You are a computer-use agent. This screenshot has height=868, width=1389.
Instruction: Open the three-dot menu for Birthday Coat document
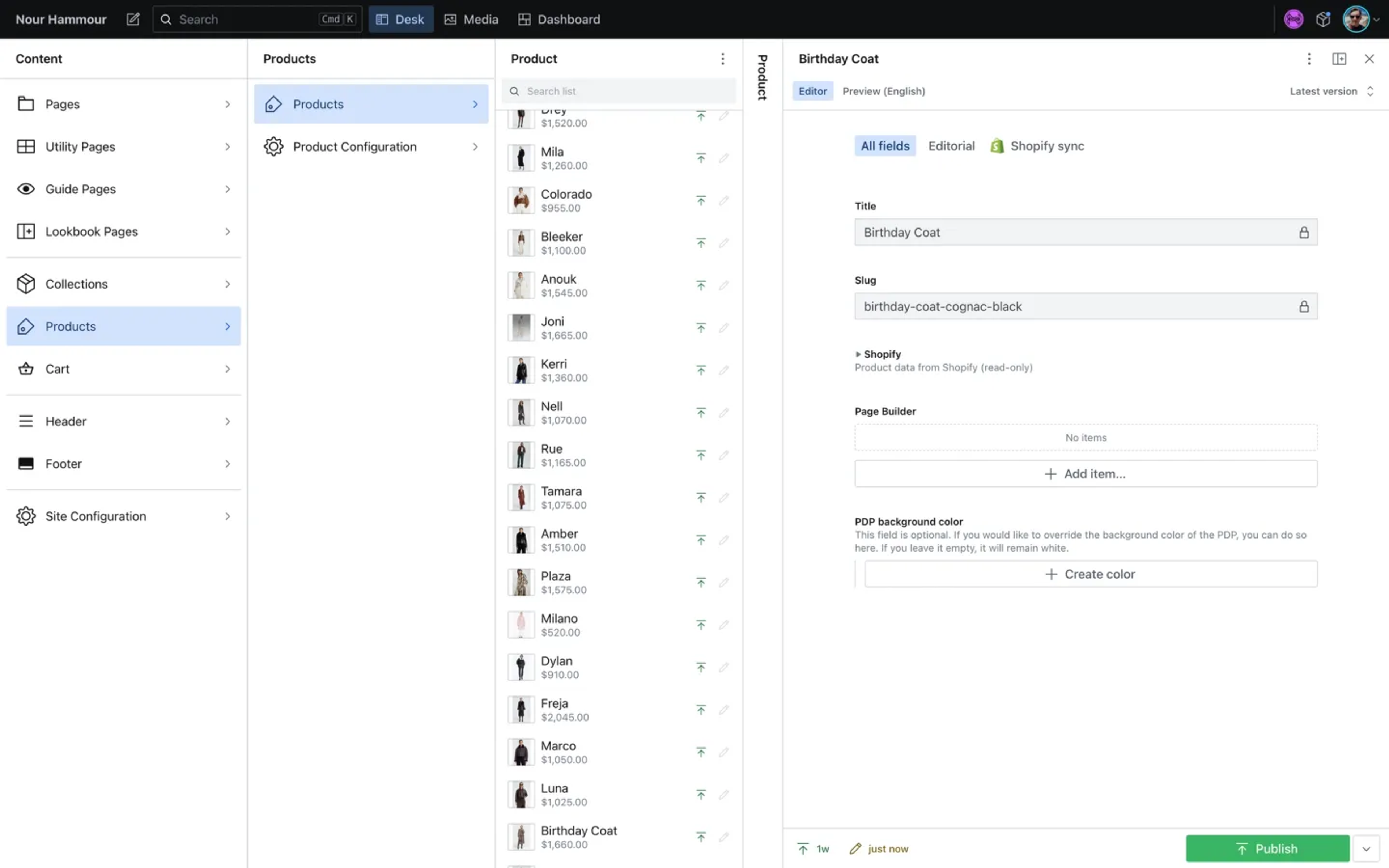click(1309, 59)
